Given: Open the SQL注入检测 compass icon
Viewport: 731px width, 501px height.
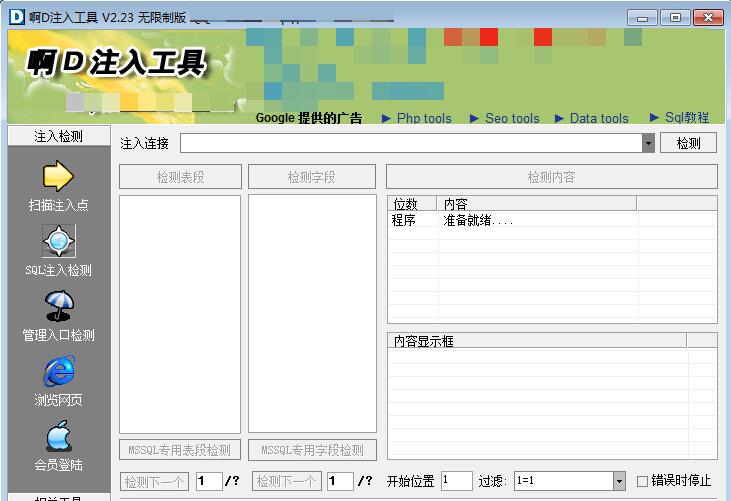Looking at the screenshot, I should [x=59, y=241].
